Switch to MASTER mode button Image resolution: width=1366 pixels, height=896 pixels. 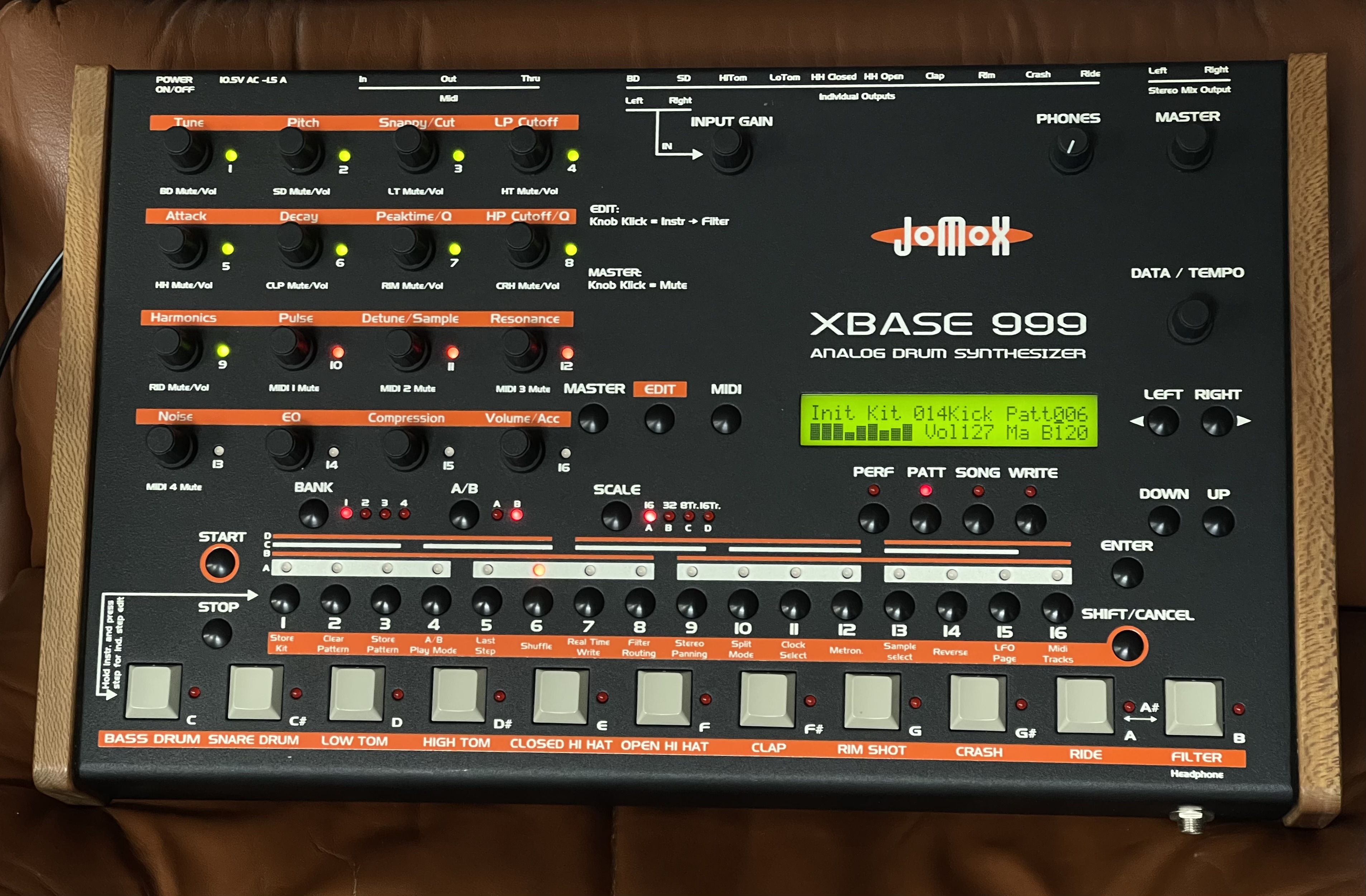(594, 418)
